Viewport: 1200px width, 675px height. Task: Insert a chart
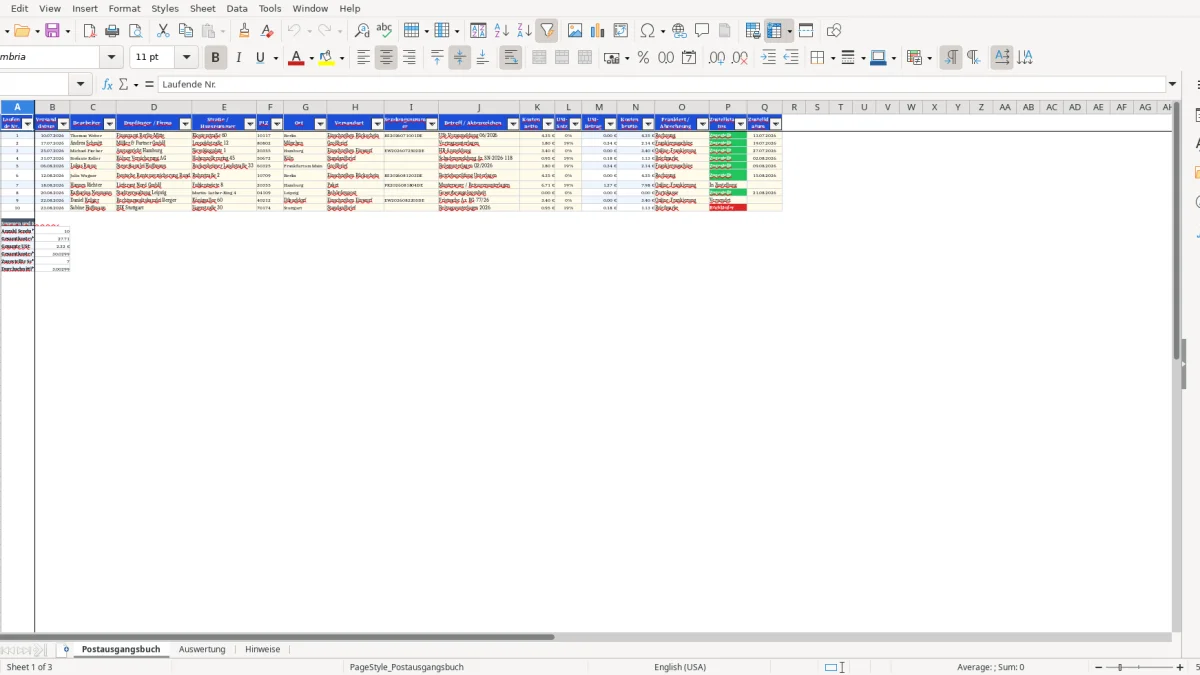click(x=598, y=31)
